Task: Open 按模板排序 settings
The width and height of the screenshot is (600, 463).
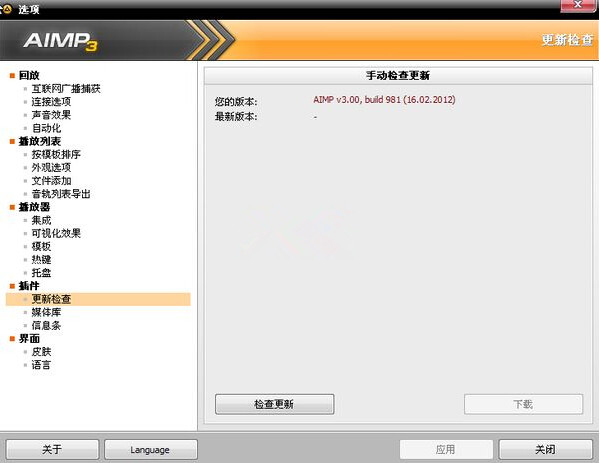Action: tap(56, 154)
